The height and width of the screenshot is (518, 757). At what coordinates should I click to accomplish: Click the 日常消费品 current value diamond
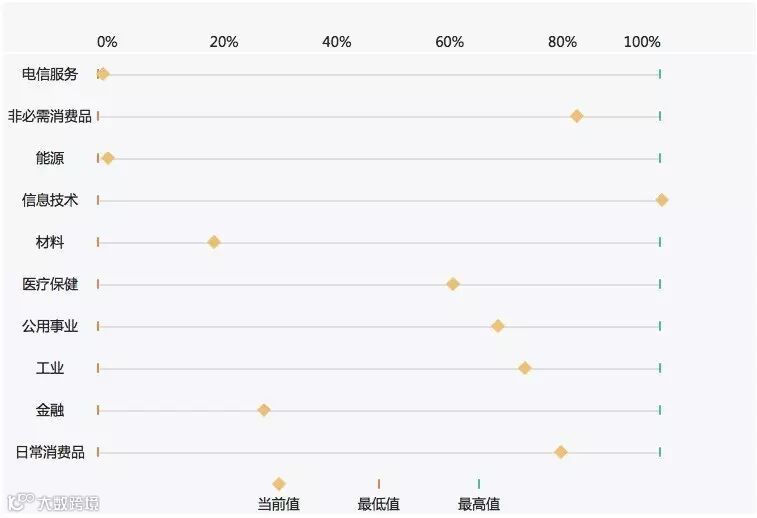pyautogui.click(x=560, y=452)
